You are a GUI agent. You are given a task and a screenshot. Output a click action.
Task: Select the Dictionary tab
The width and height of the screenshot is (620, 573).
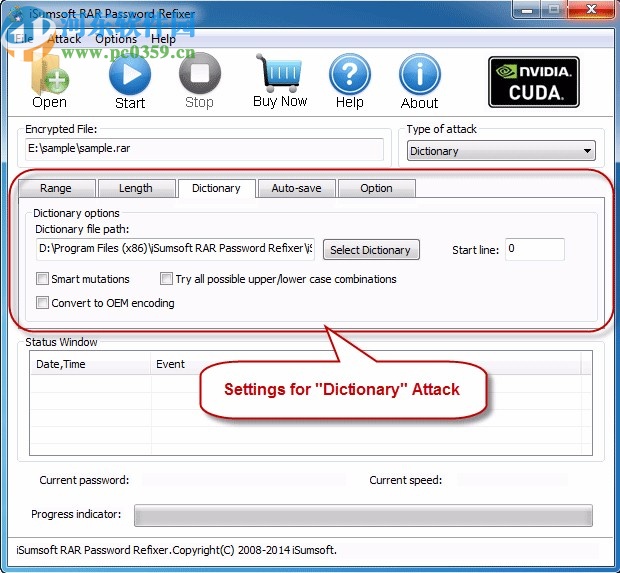pyautogui.click(x=216, y=188)
